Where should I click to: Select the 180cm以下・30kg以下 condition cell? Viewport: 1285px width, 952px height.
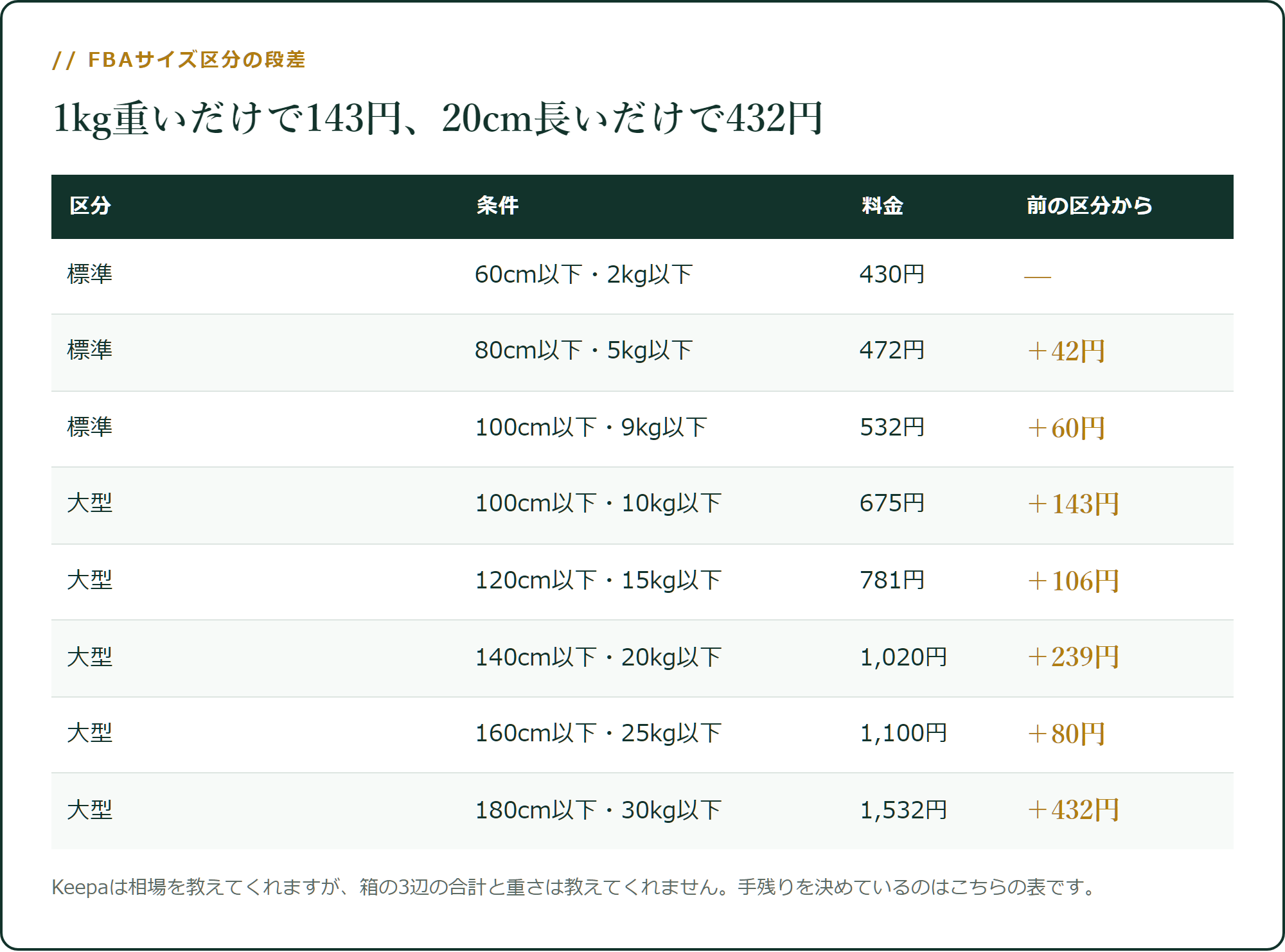click(x=598, y=811)
